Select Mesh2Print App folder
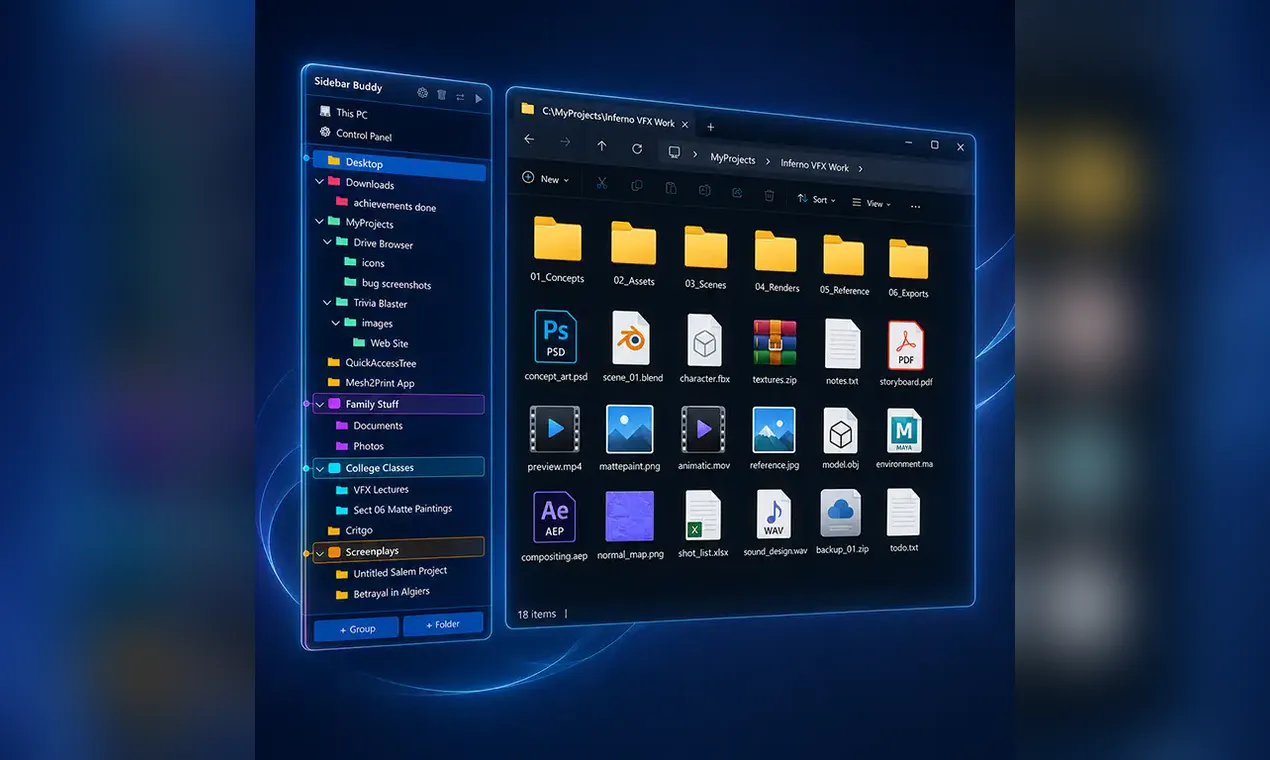The height and width of the screenshot is (760, 1270). pos(371,383)
